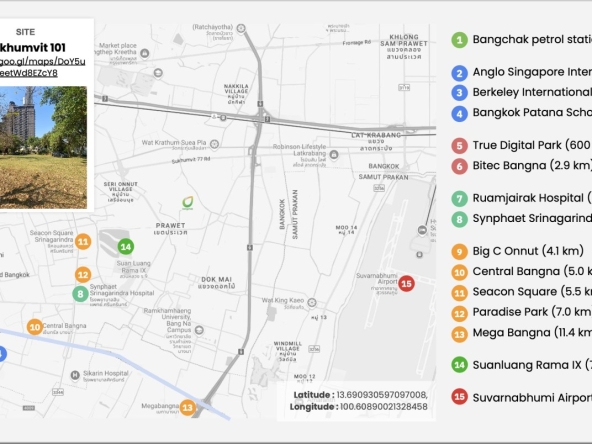
Task: Click legend circle 13 for Mega Bangna
Action: click(459, 334)
